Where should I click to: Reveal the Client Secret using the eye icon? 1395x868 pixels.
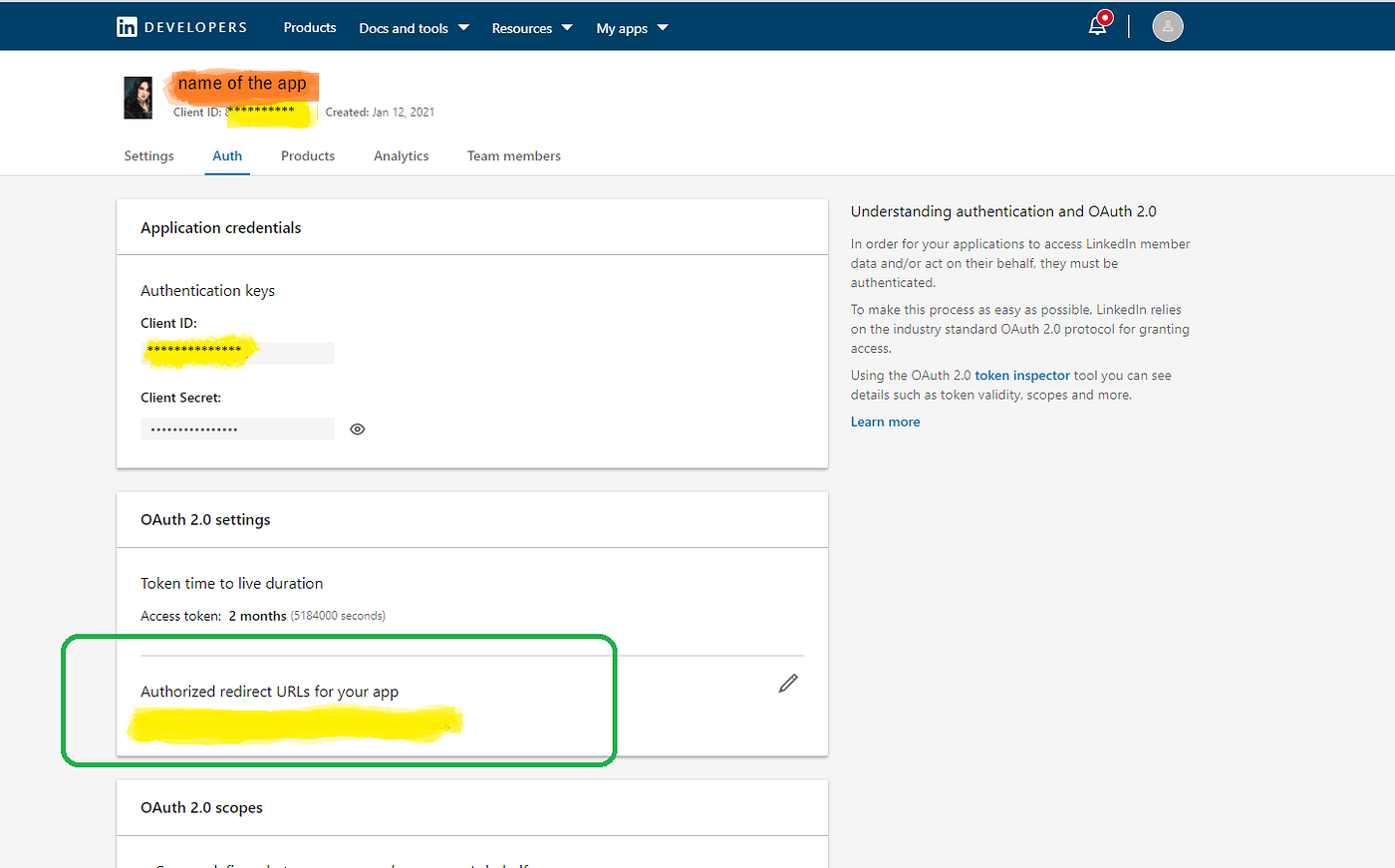357,429
